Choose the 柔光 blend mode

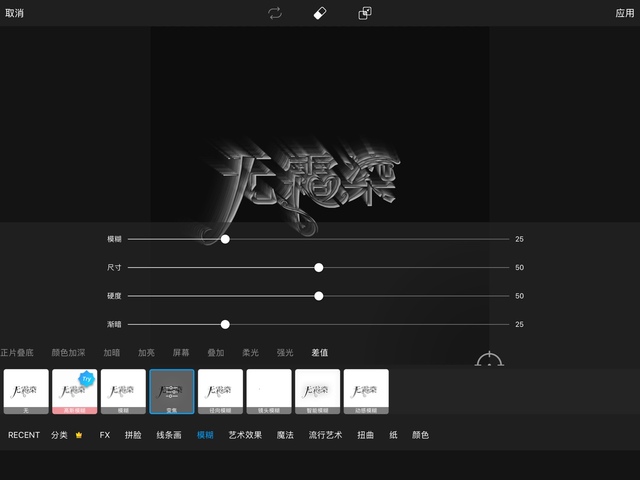click(248, 353)
